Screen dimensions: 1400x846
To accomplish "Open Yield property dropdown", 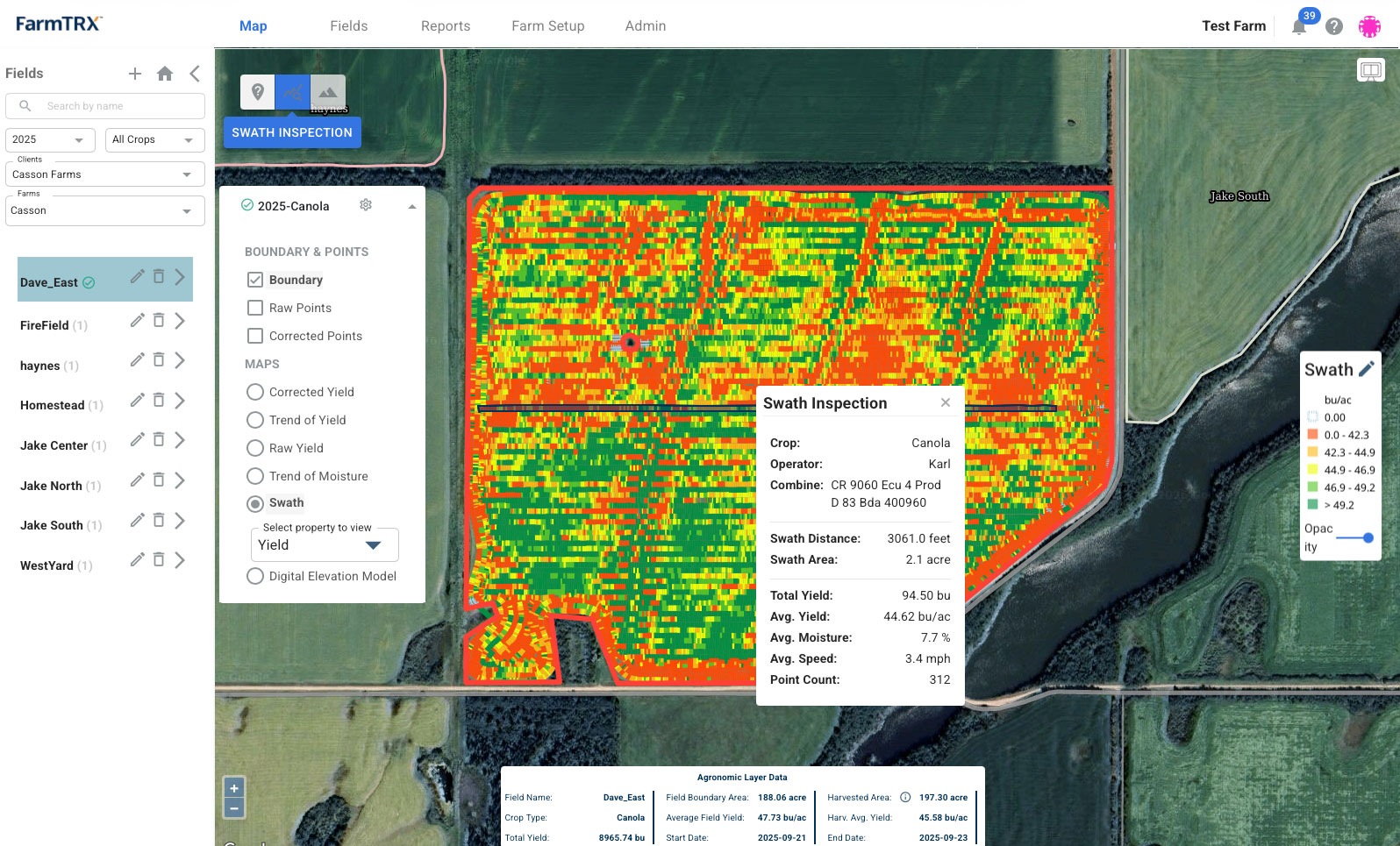I will click(x=325, y=544).
